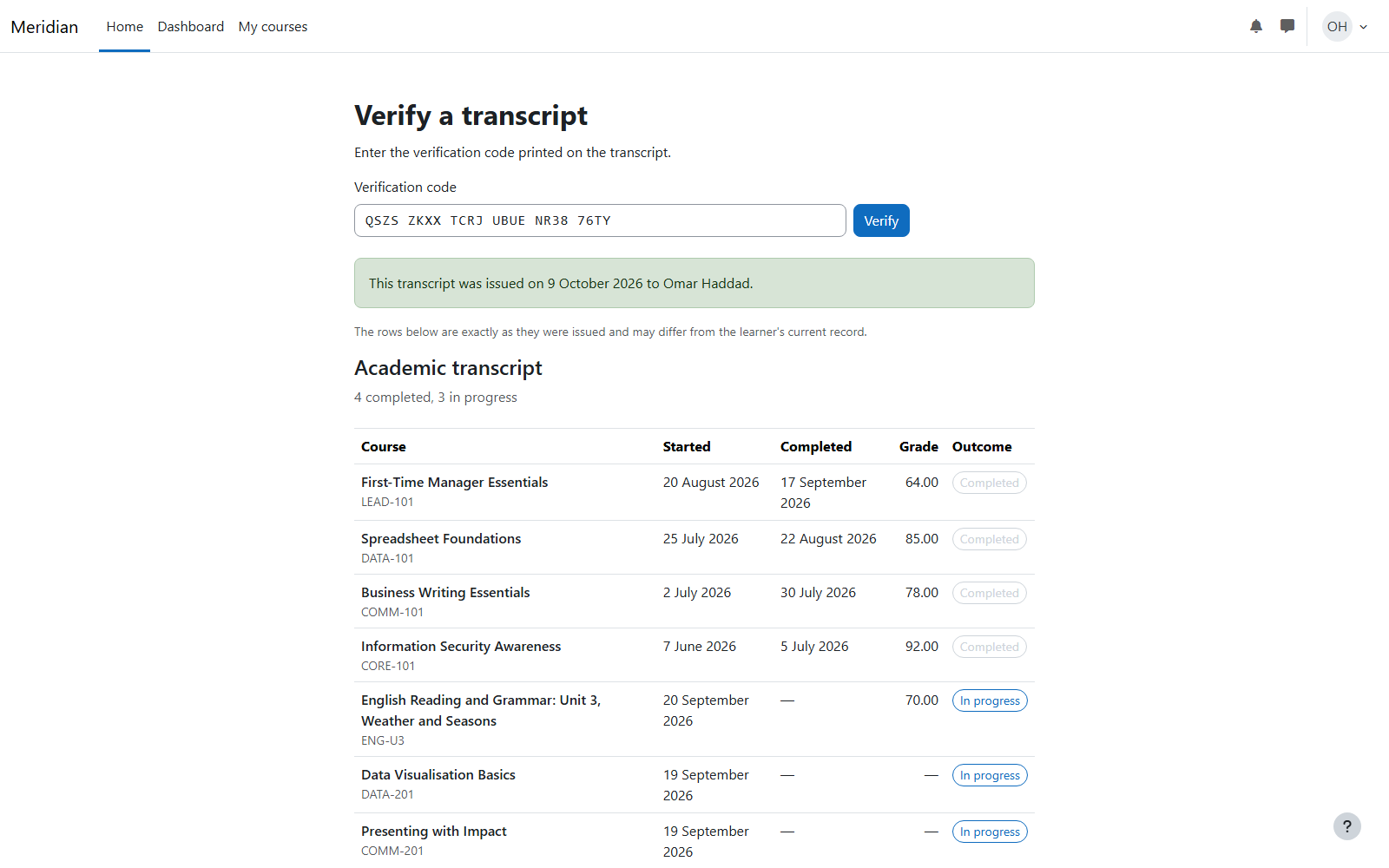Click the CORE-101 course code
Viewport: 1389px width, 868px height.
click(x=388, y=667)
